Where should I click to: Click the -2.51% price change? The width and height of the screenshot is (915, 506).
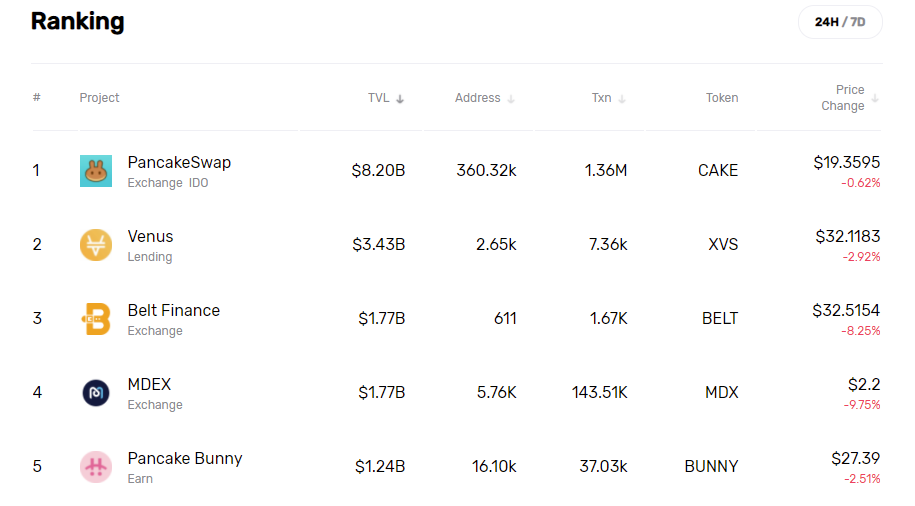(862, 479)
